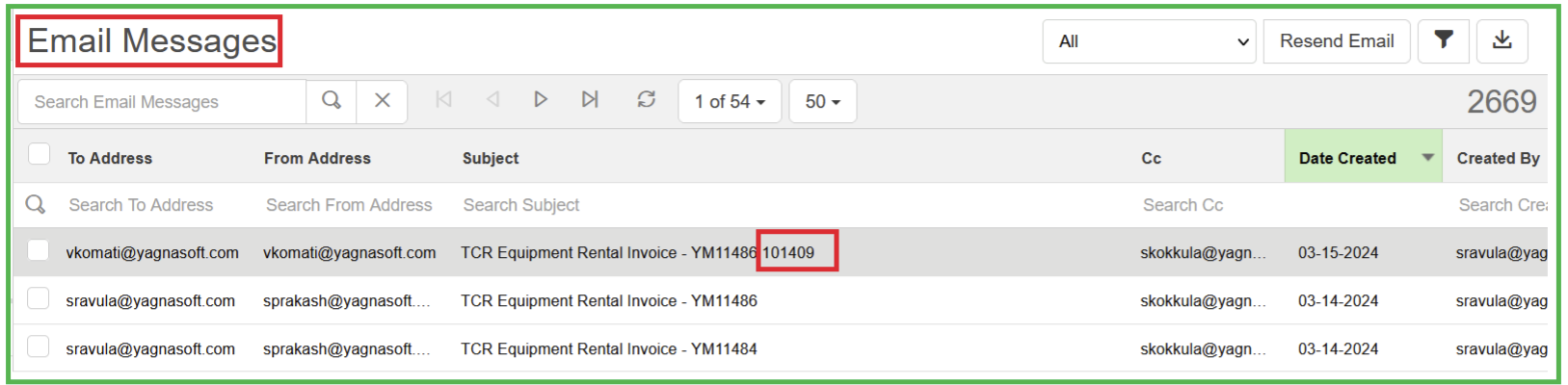1568x385 pixels.
Task: Sort by Date Created column header
Action: pos(1346,158)
